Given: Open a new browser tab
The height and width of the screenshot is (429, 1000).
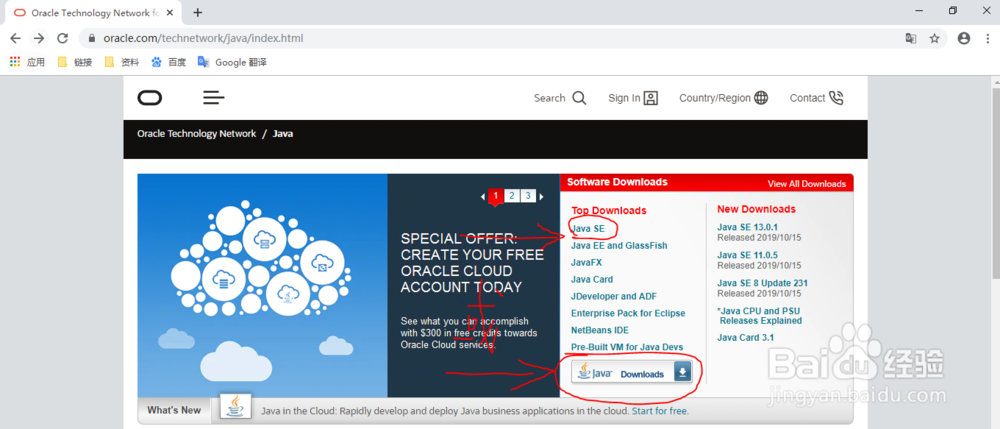Looking at the screenshot, I should tap(198, 12).
